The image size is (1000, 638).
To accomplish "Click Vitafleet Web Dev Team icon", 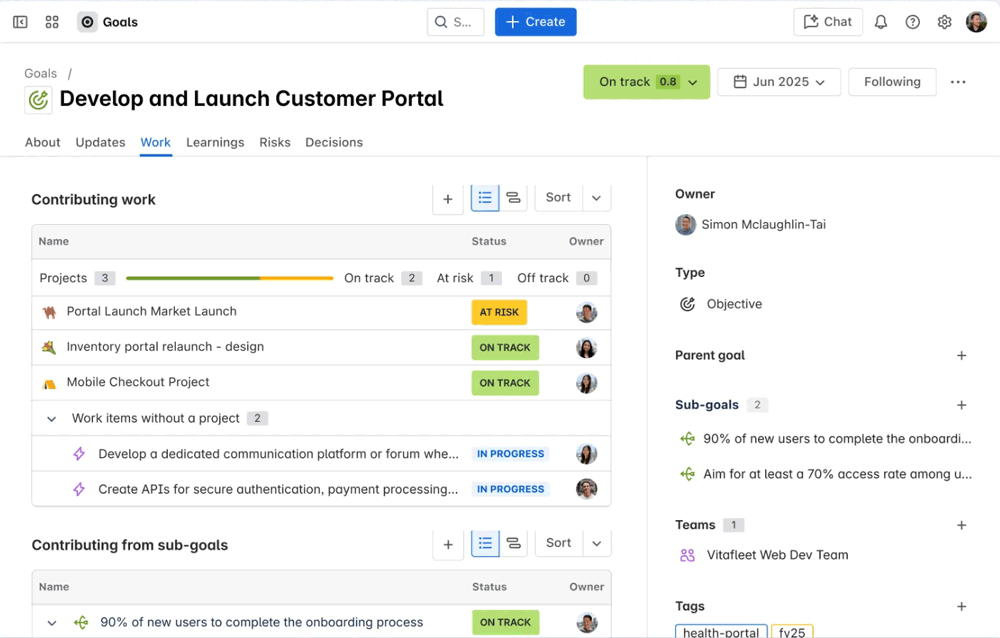I will (688, 555).
